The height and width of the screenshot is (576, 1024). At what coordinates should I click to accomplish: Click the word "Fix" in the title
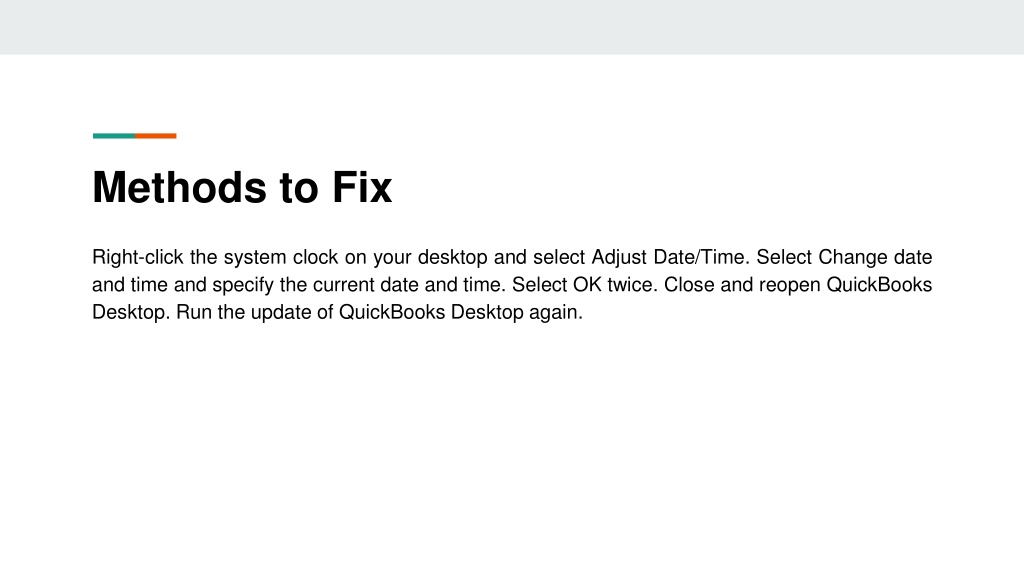pos(362,187)
